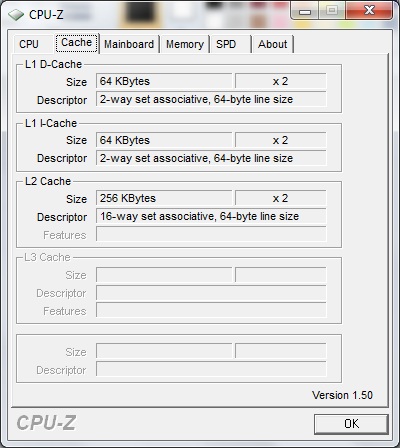Click the L1 D-Cache descriptor field
This screenshot has height=448, width=400.
211,99
